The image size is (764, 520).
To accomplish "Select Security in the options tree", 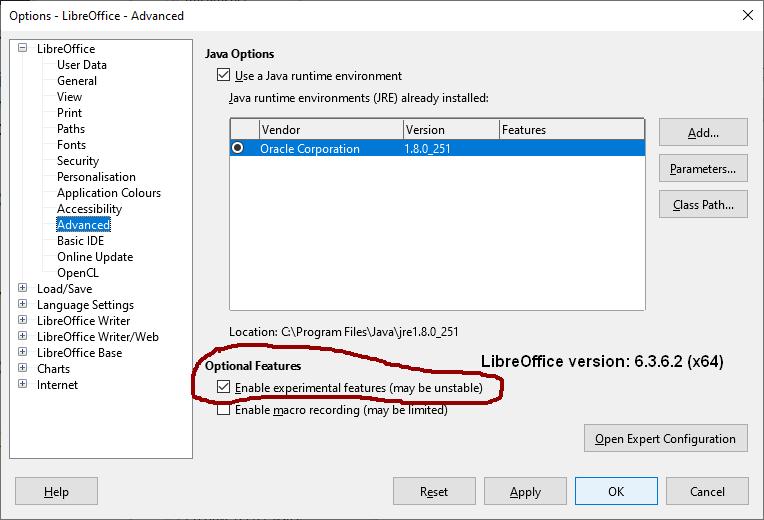I will [x=78, y=161].
